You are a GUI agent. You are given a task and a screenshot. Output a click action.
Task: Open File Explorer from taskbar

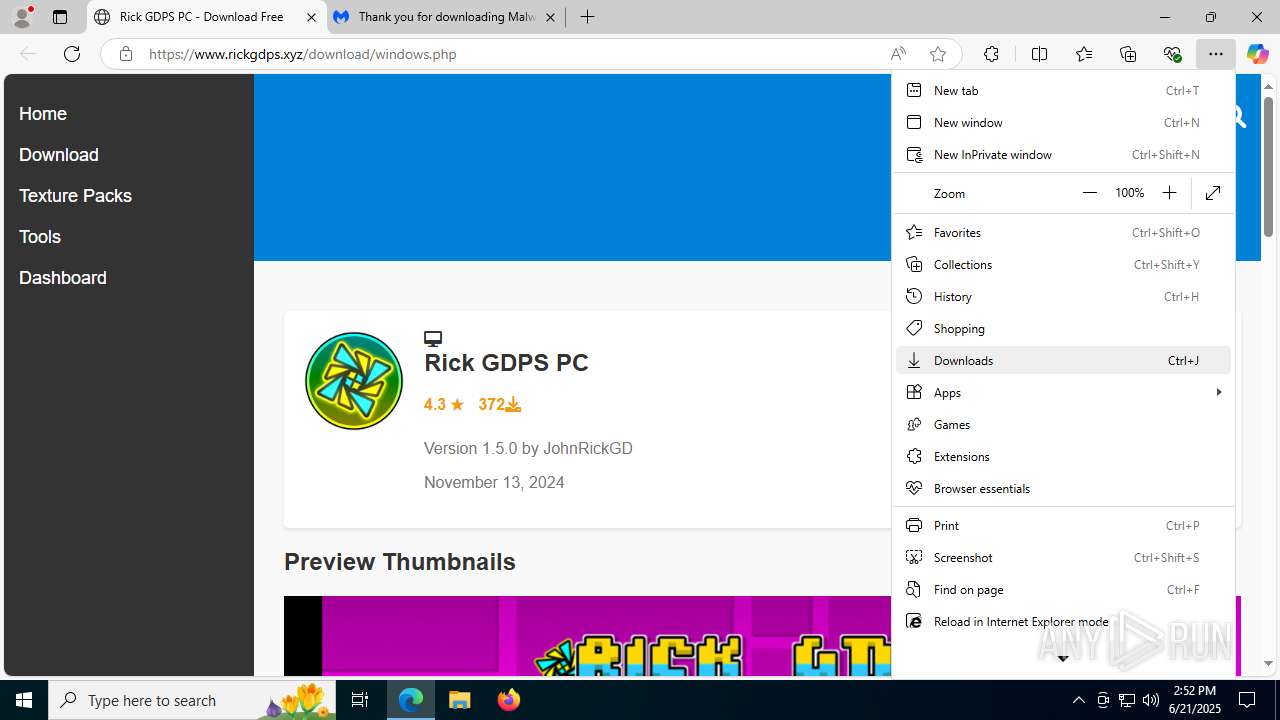(460, 700)
